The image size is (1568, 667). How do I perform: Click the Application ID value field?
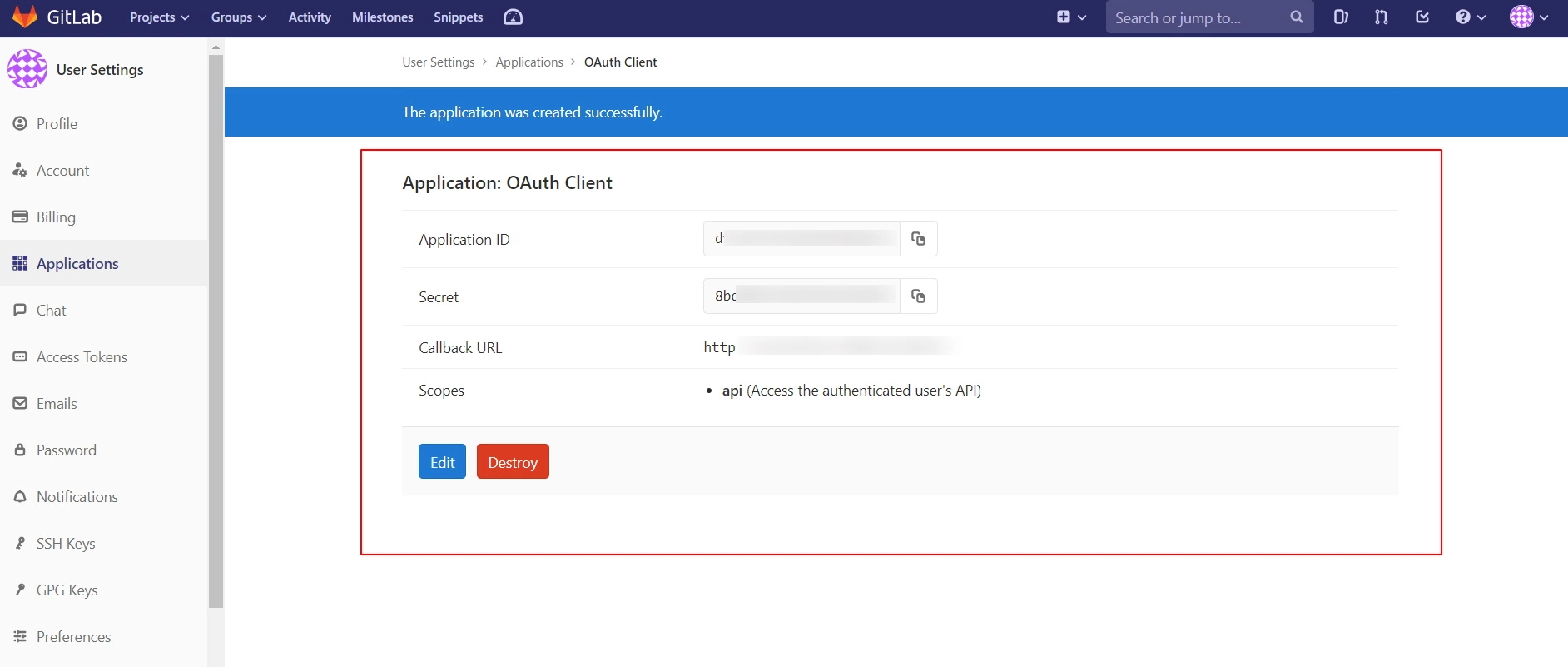[801, 239]
